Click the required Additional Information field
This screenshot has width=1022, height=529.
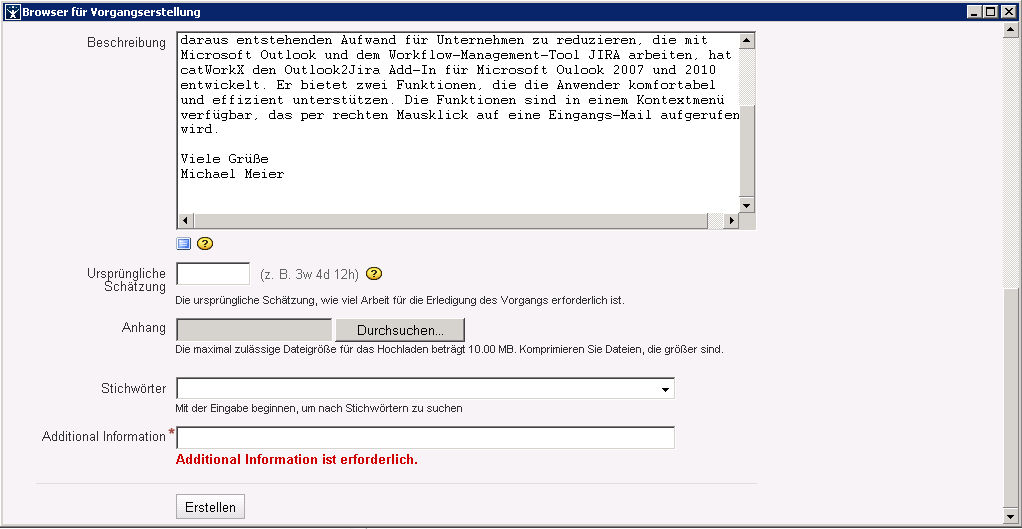click(425, 438)
